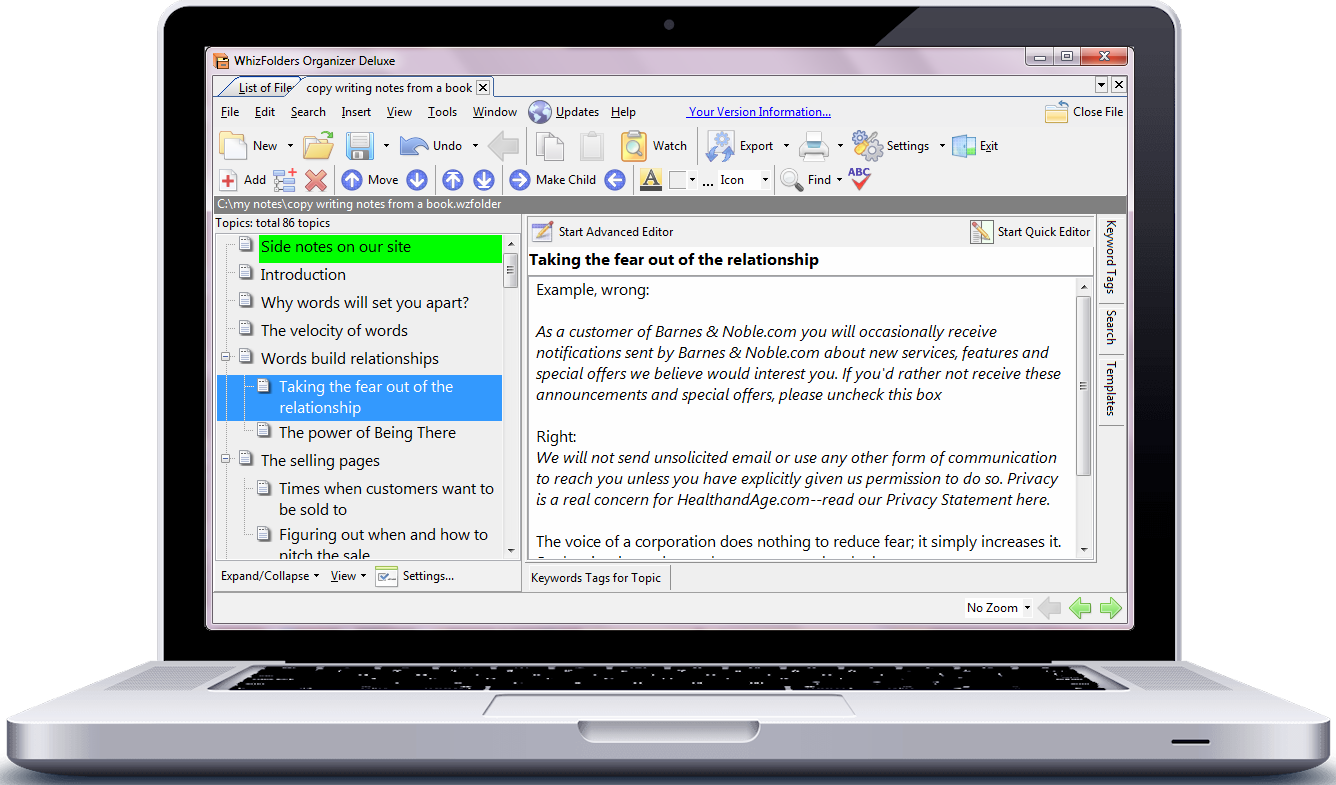Click the Exit icon

coord(964,146)
